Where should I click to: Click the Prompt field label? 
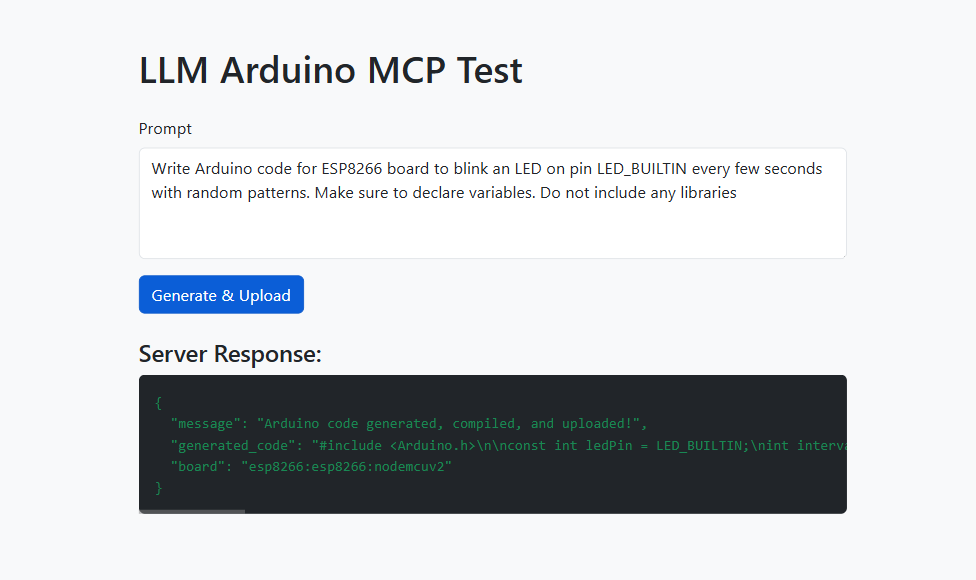(165, 129)
